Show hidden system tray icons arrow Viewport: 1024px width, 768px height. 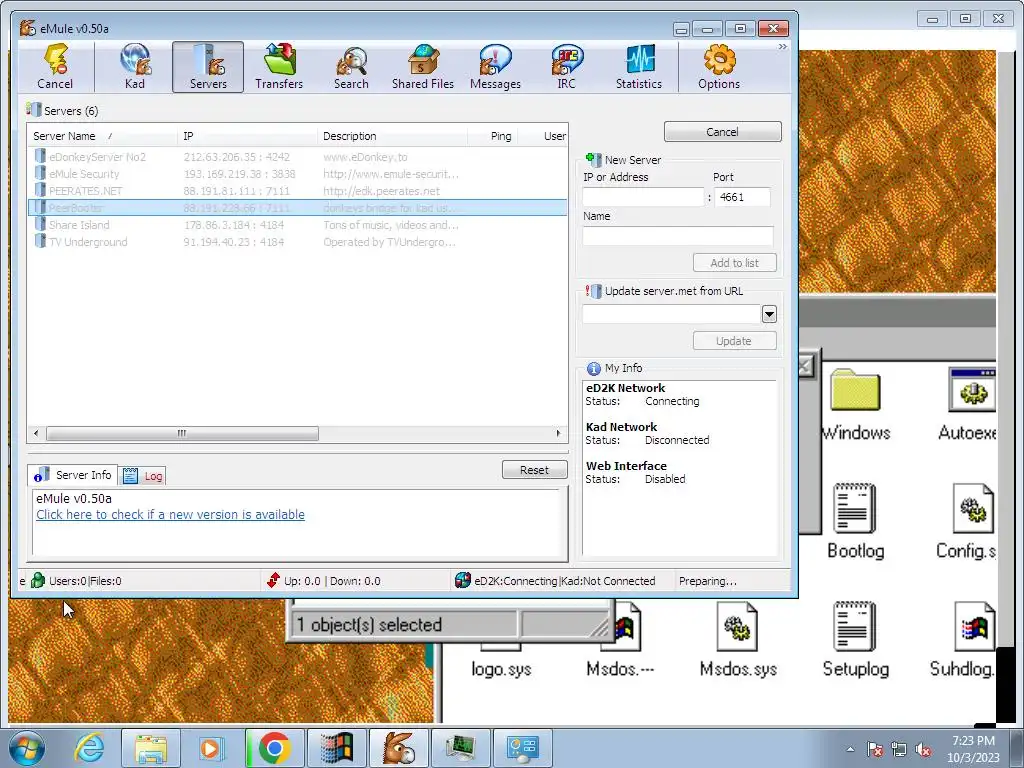(850, 749)
